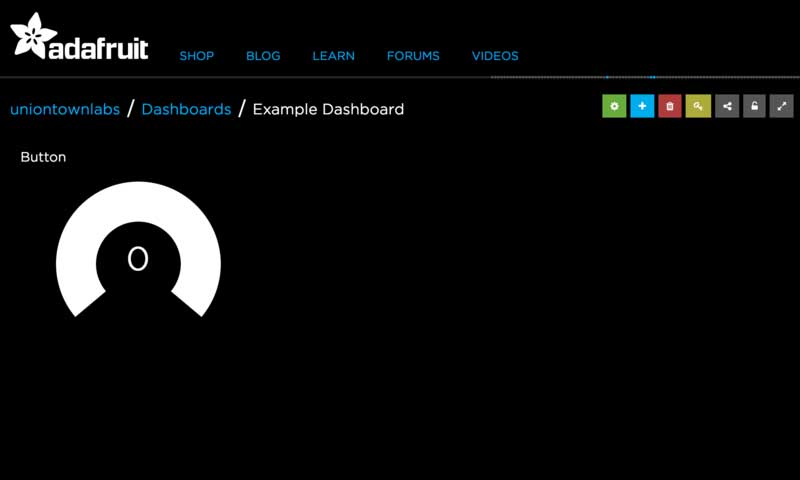The height and width of the screenshot is (480, 800).
Task: Click the Adafruit flower star emblem
Action: [30, 36]
